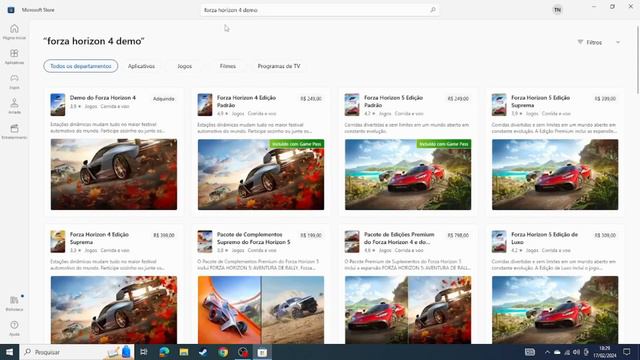The width and height of the screenshot is (640, 360).
Task: Select the Jogos filter tab
Action: point(184,66)
